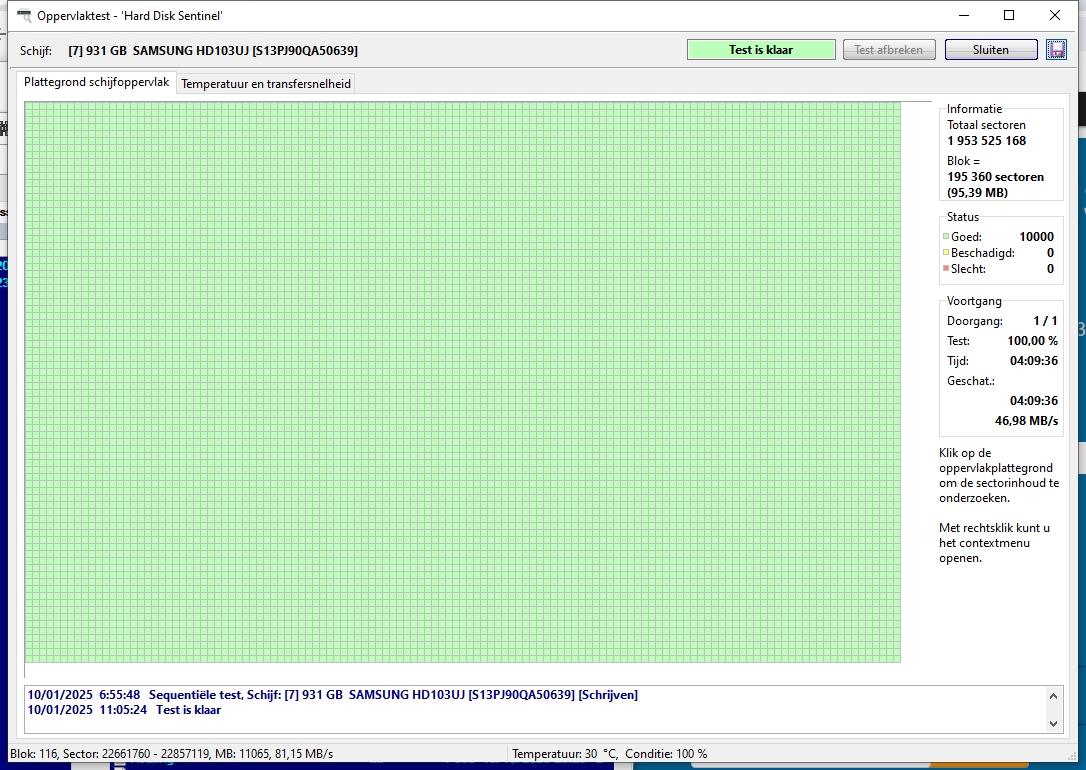Minimize the Oppervlaktest window
The height and width of the screenshot is (770, 1086).
[x=964, y=15]
